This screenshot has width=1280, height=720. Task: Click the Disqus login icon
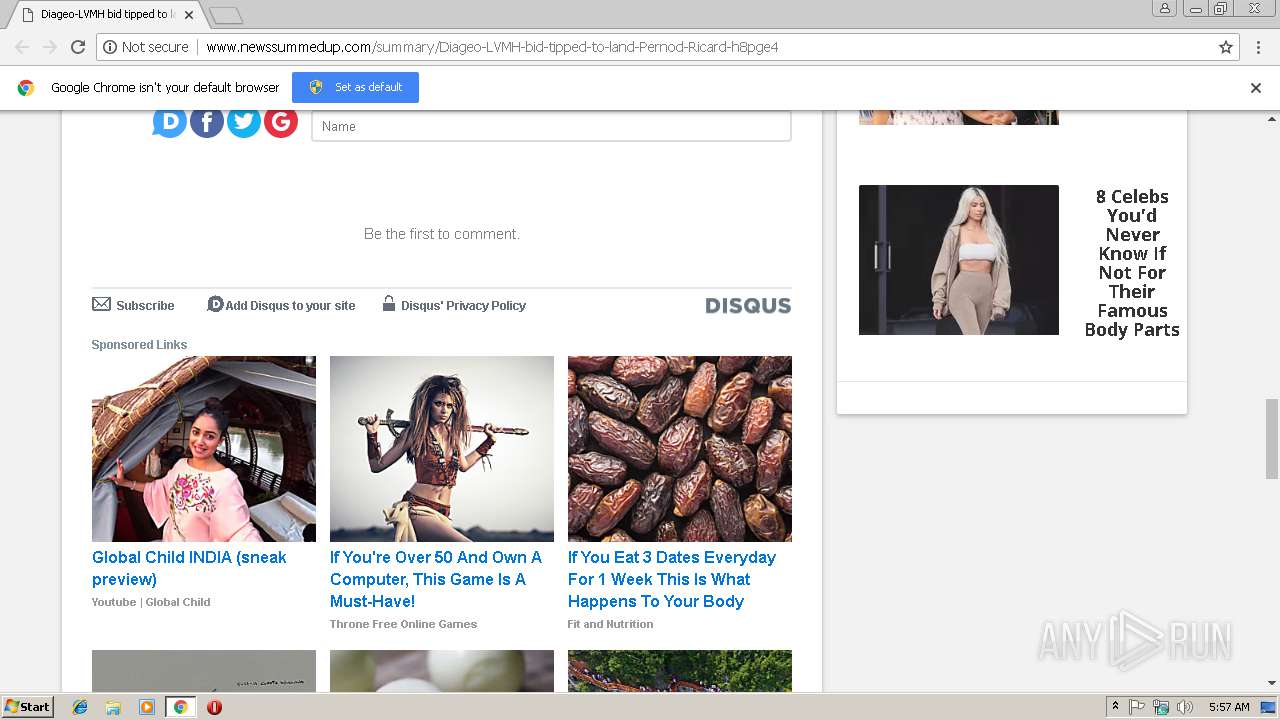coord(170,122)
